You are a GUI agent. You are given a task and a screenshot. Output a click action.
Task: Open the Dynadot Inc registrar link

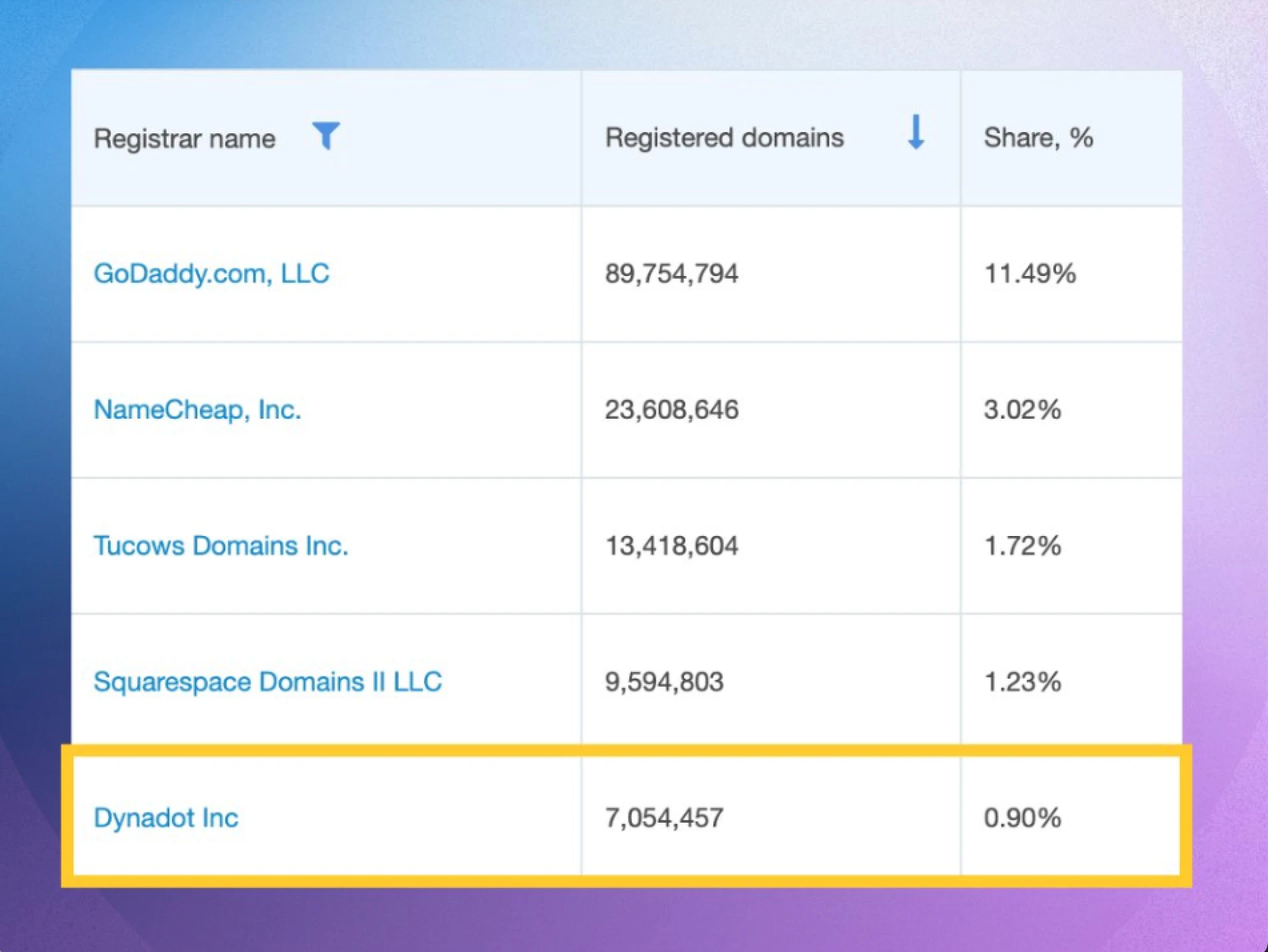[166, 817]
